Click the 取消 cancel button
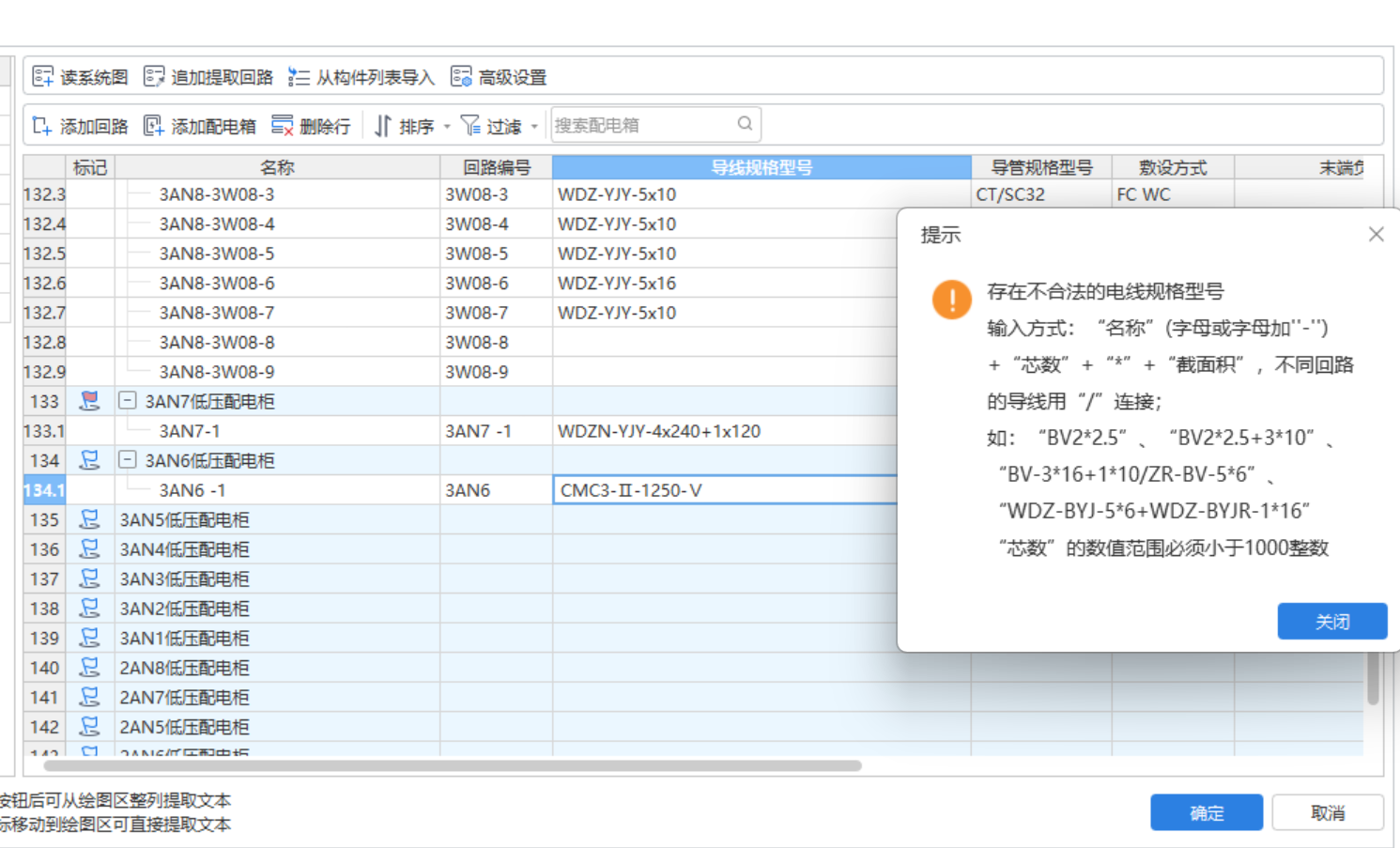The width and height of the screenshot is (1400, 848). click(x=1328, y=812)
